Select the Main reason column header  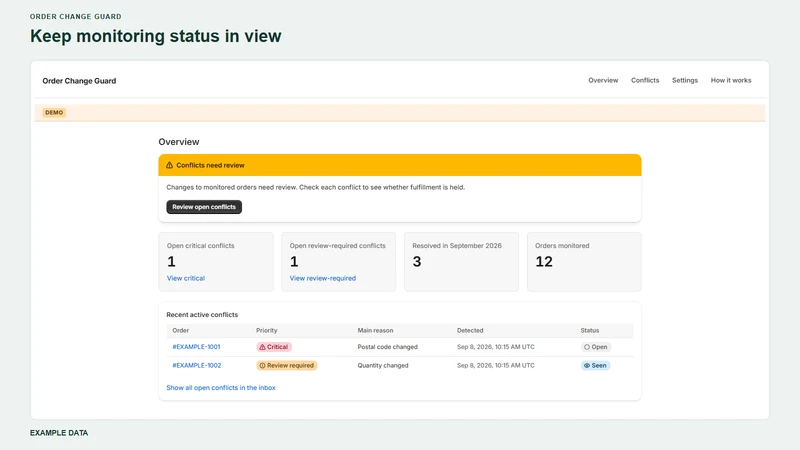click(375, 331)
